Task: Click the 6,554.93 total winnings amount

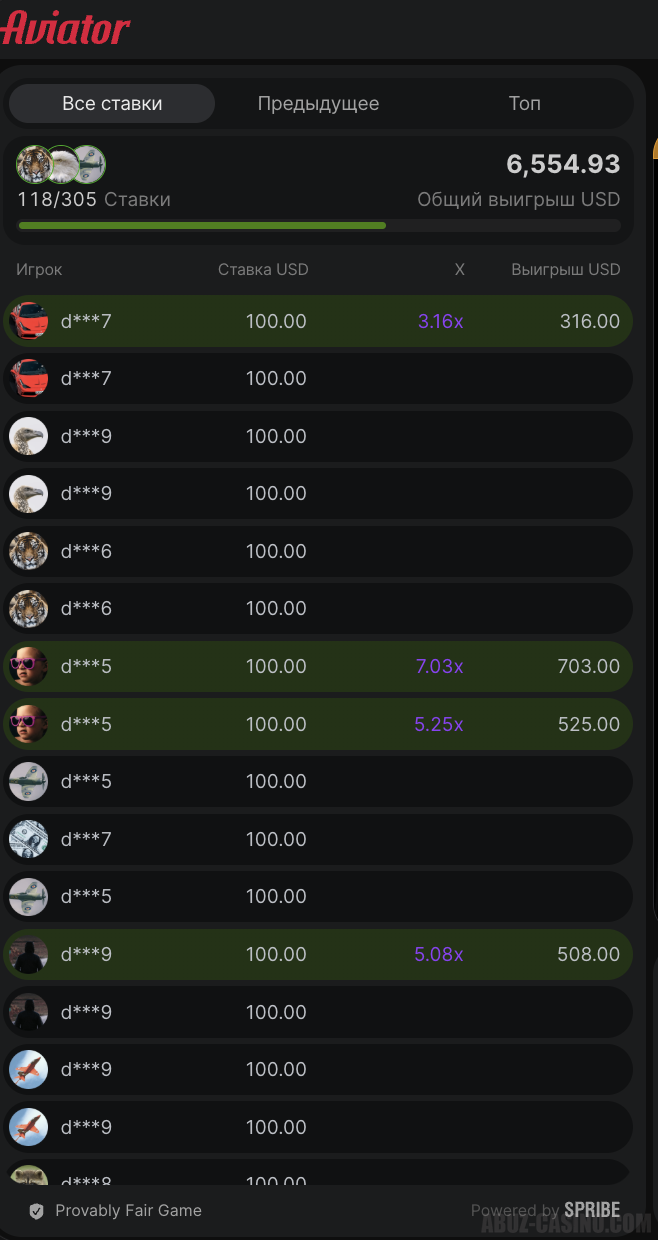Action: point(563,164)
